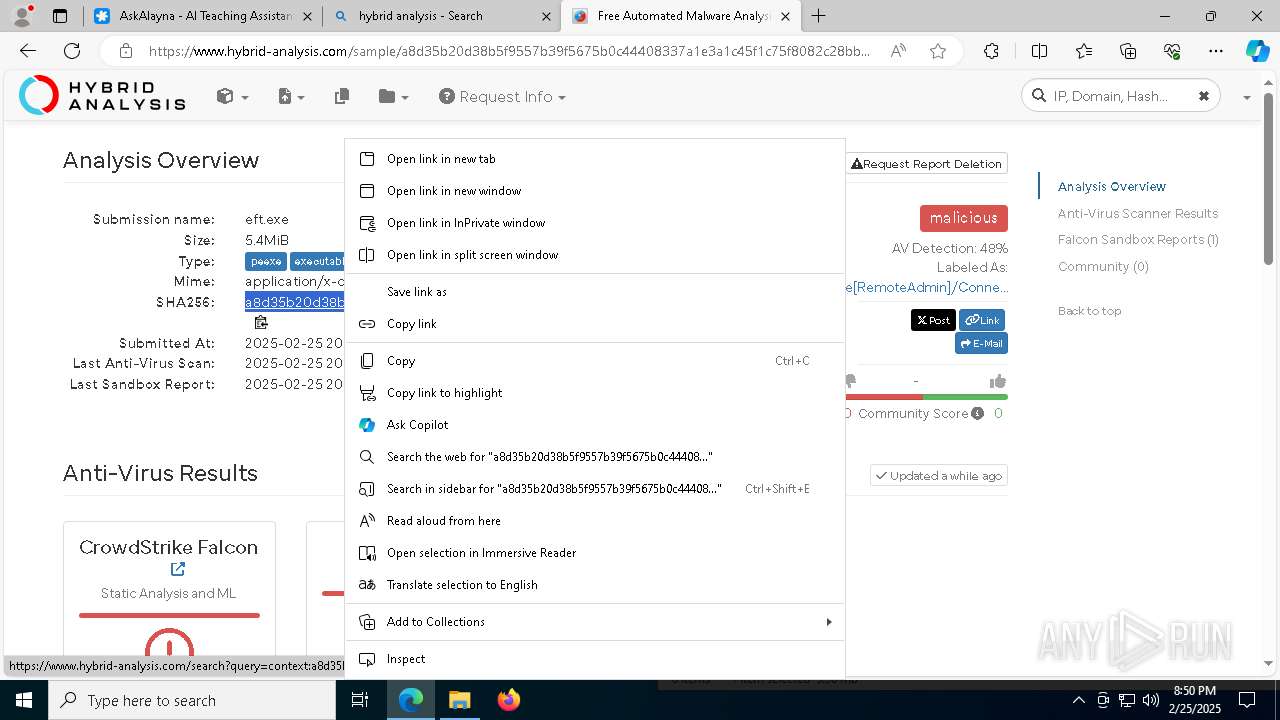Click the E-Mail share button
The height and width of the screenshot is (720, 1280).
tap(981, 343)
